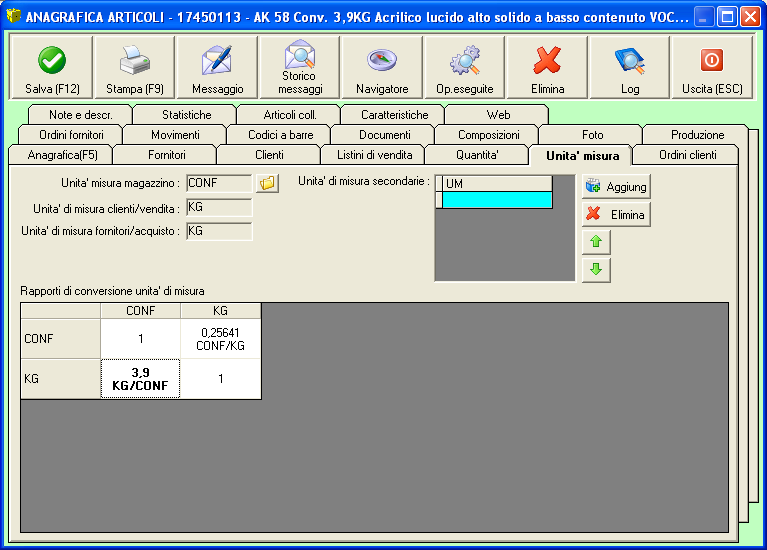Switch to Note e descr. tab
767x550 pixels.
click(81, 115)
